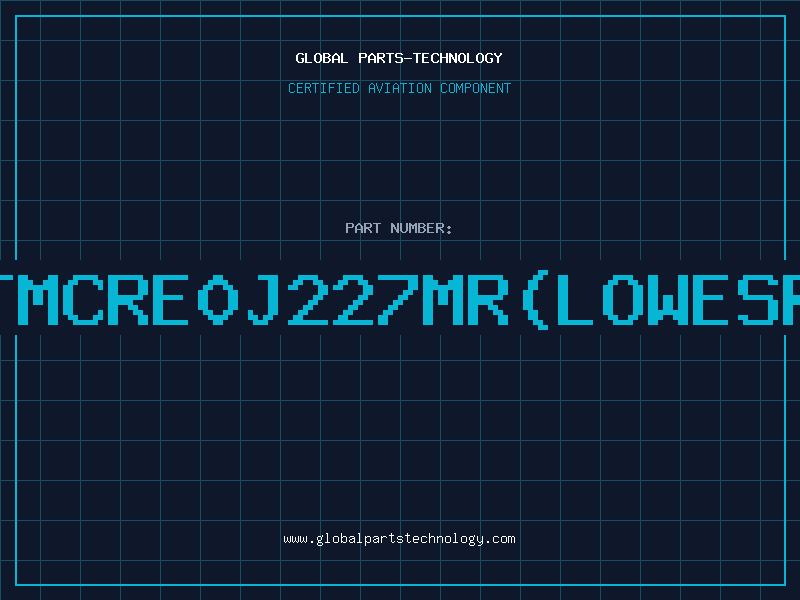Click the M preceding C in the part number
800x600 pixels.
(x=38, y=299)
